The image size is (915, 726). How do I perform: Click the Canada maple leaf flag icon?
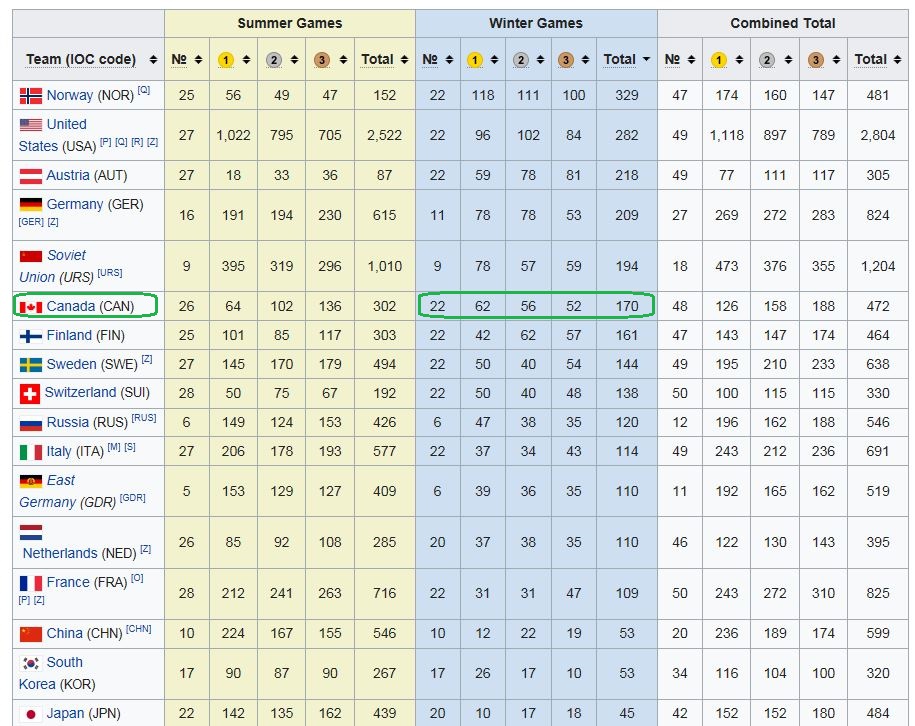click(31, 306)
